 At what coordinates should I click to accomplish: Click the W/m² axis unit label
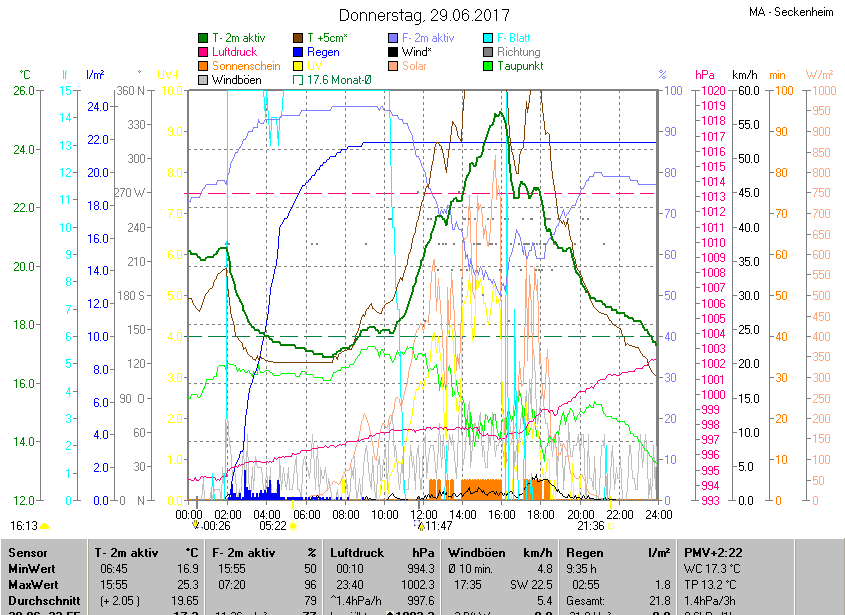click(819, 75)
